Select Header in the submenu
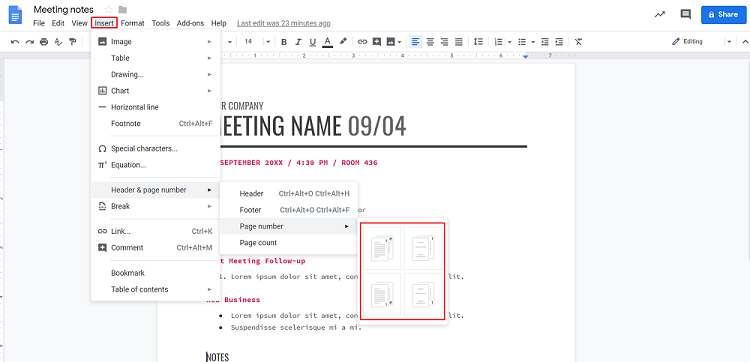Viewport: 750px width, 362px height. 289,194
